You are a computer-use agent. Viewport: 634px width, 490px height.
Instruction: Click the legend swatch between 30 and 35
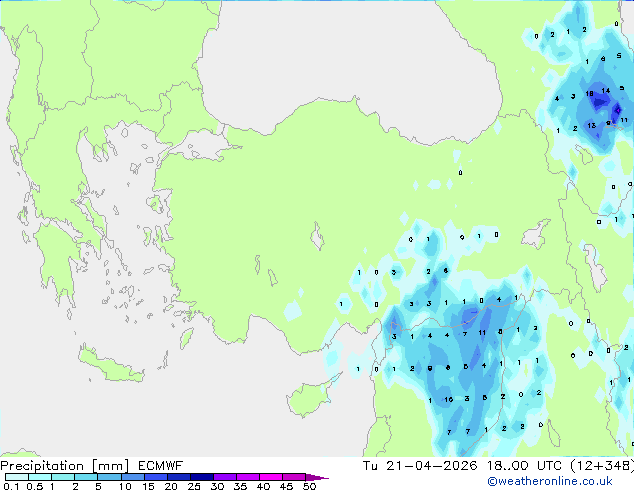(x=224, y=477)
